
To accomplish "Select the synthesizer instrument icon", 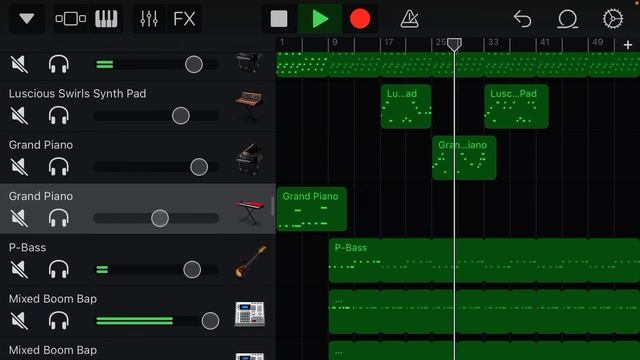I will [x=249, y=105].
